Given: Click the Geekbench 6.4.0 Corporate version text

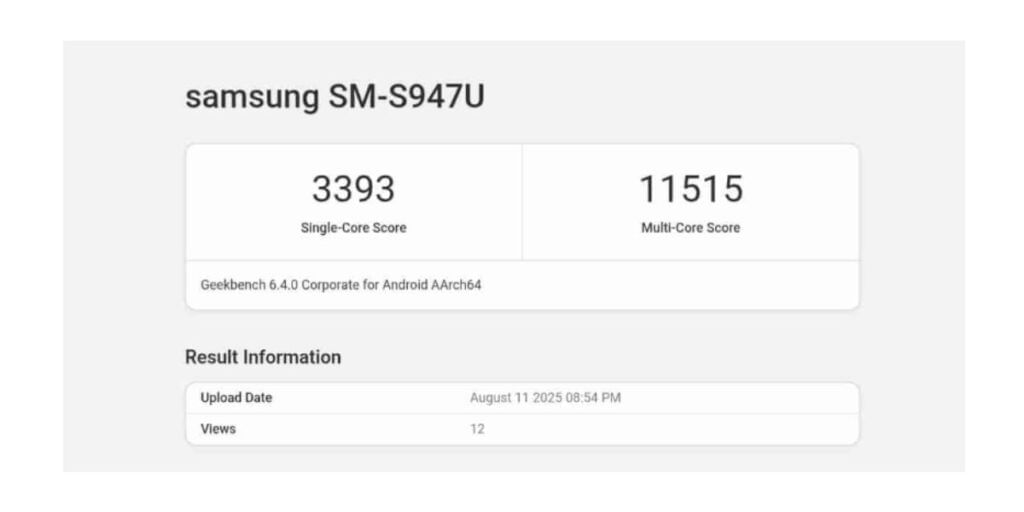Looking at the screenshot, I should (x=341, y=285).
